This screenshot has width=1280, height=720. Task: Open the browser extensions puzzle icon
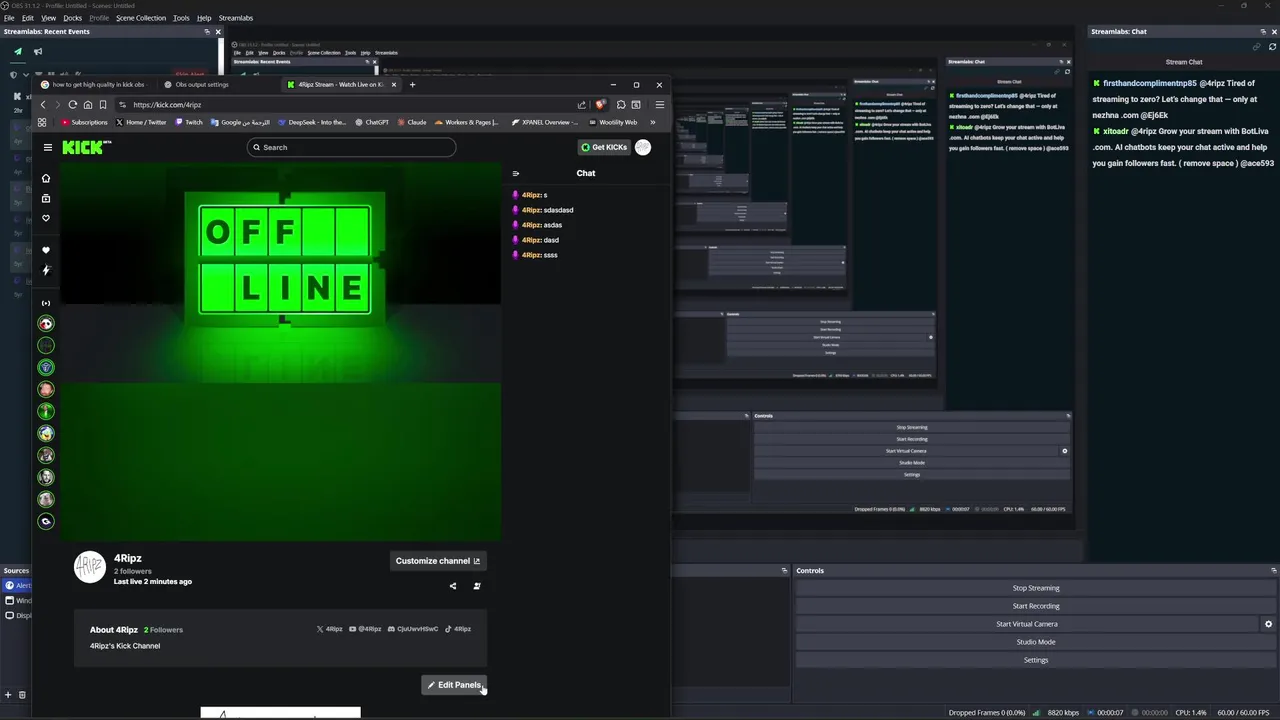click(x=621, y=104)
